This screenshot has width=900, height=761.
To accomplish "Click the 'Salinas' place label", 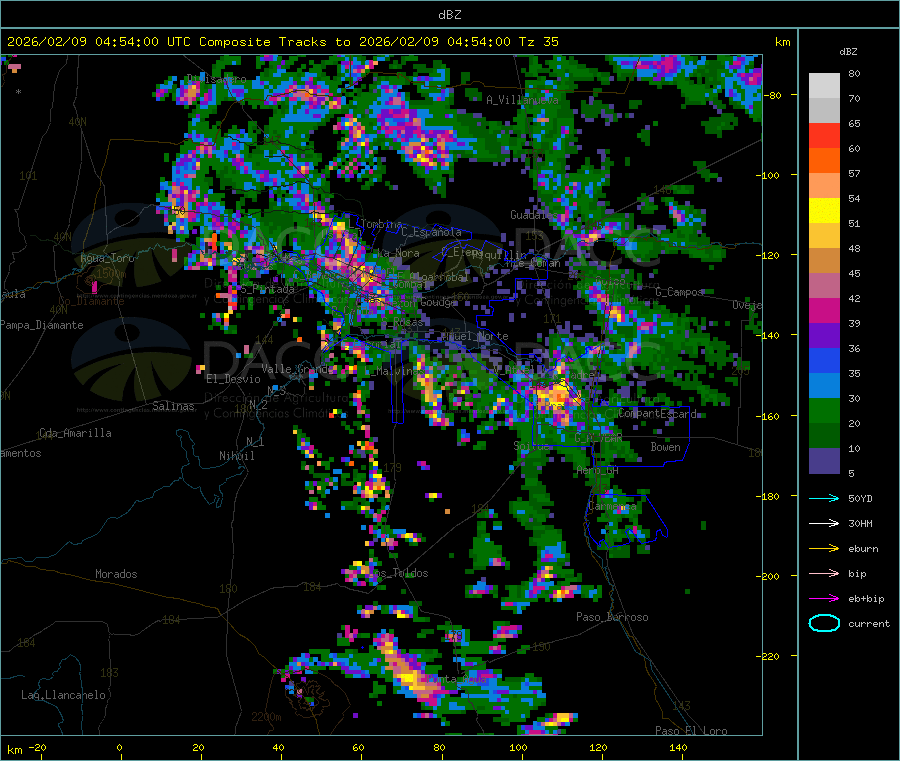I will pos(173,406).
